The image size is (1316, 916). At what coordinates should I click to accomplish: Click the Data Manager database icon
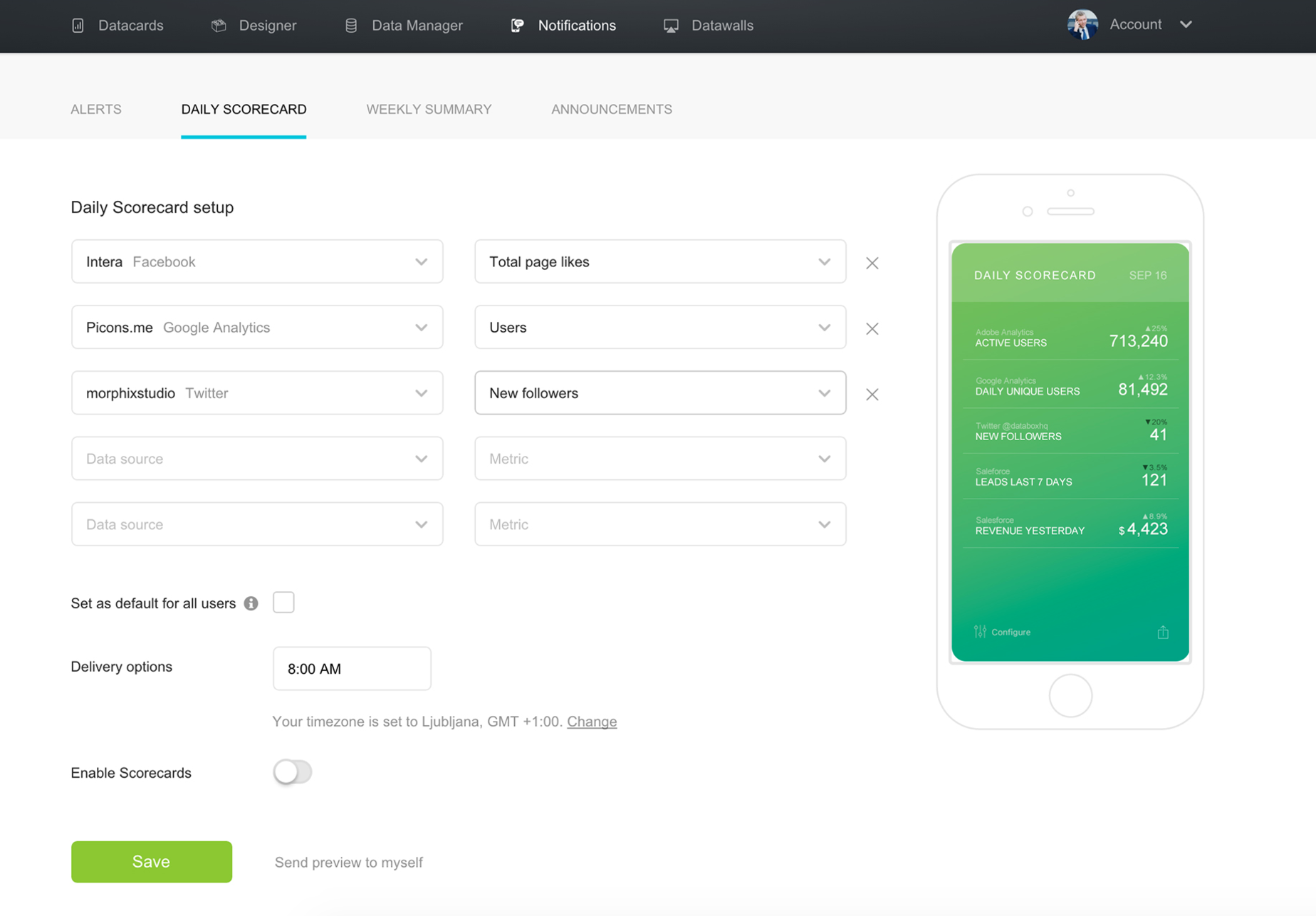click(350, 25)
